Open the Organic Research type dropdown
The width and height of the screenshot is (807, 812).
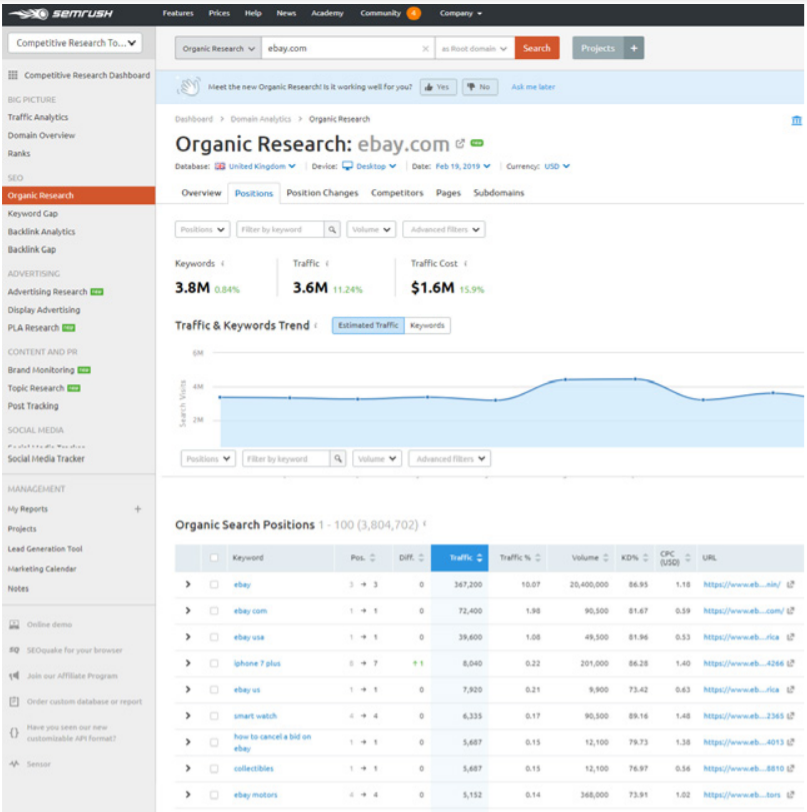(218, 48)
